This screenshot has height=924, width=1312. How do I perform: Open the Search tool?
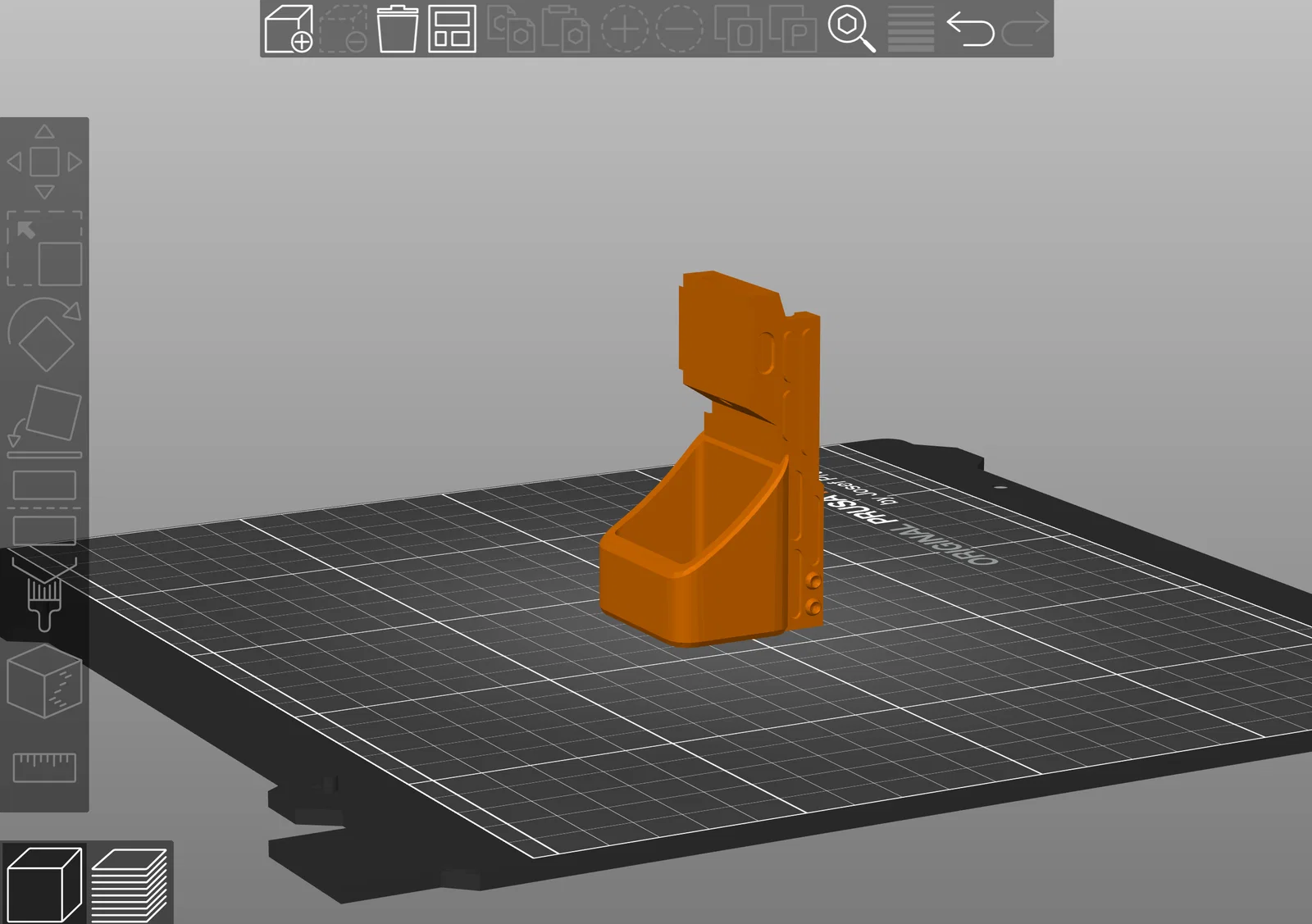coord(852,29)
